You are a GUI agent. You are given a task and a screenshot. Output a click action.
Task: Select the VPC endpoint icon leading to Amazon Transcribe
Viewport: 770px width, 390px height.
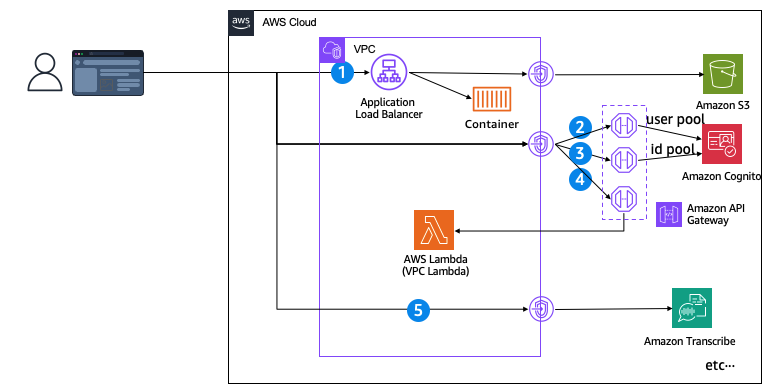click(x=541, y=309)
